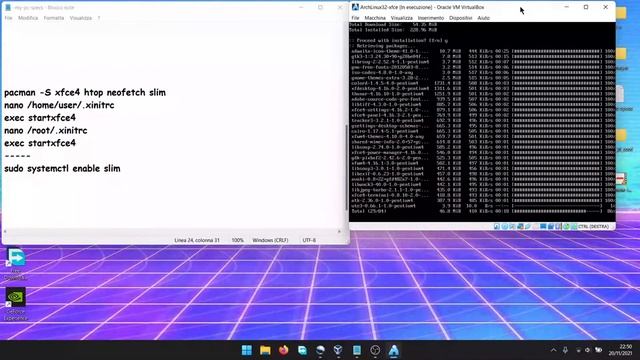Click the optical drive icon in VirtualBox status bar
640x360 pixels.
pos(504,227)
